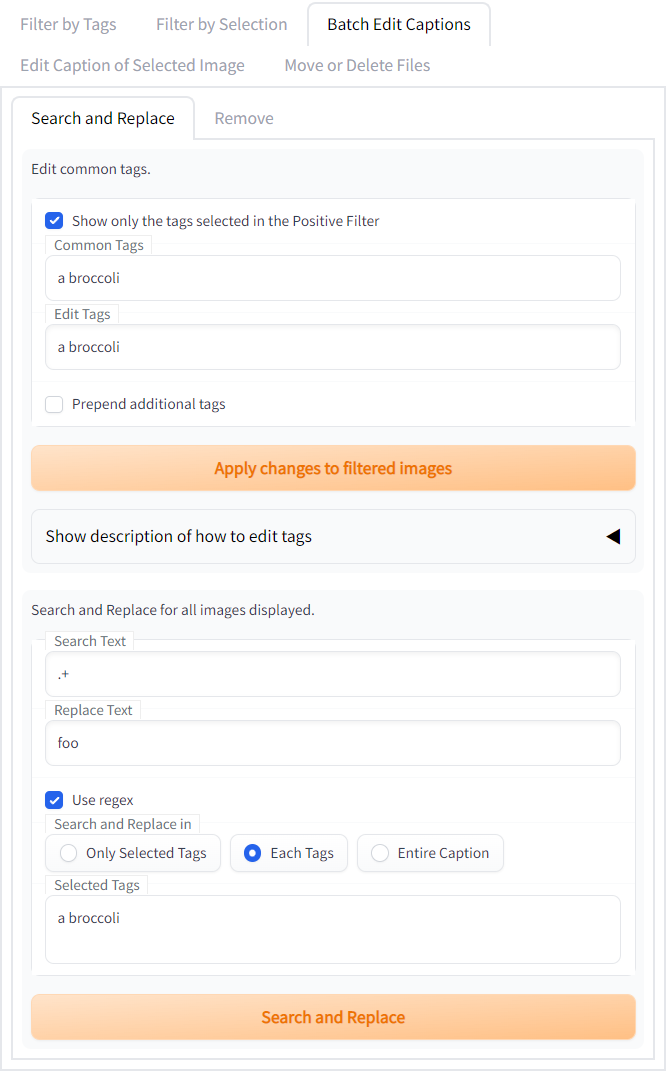The image size is (668, 1072).
Task: Select the Search and Replace sub-tab
Action: point(103,118)
